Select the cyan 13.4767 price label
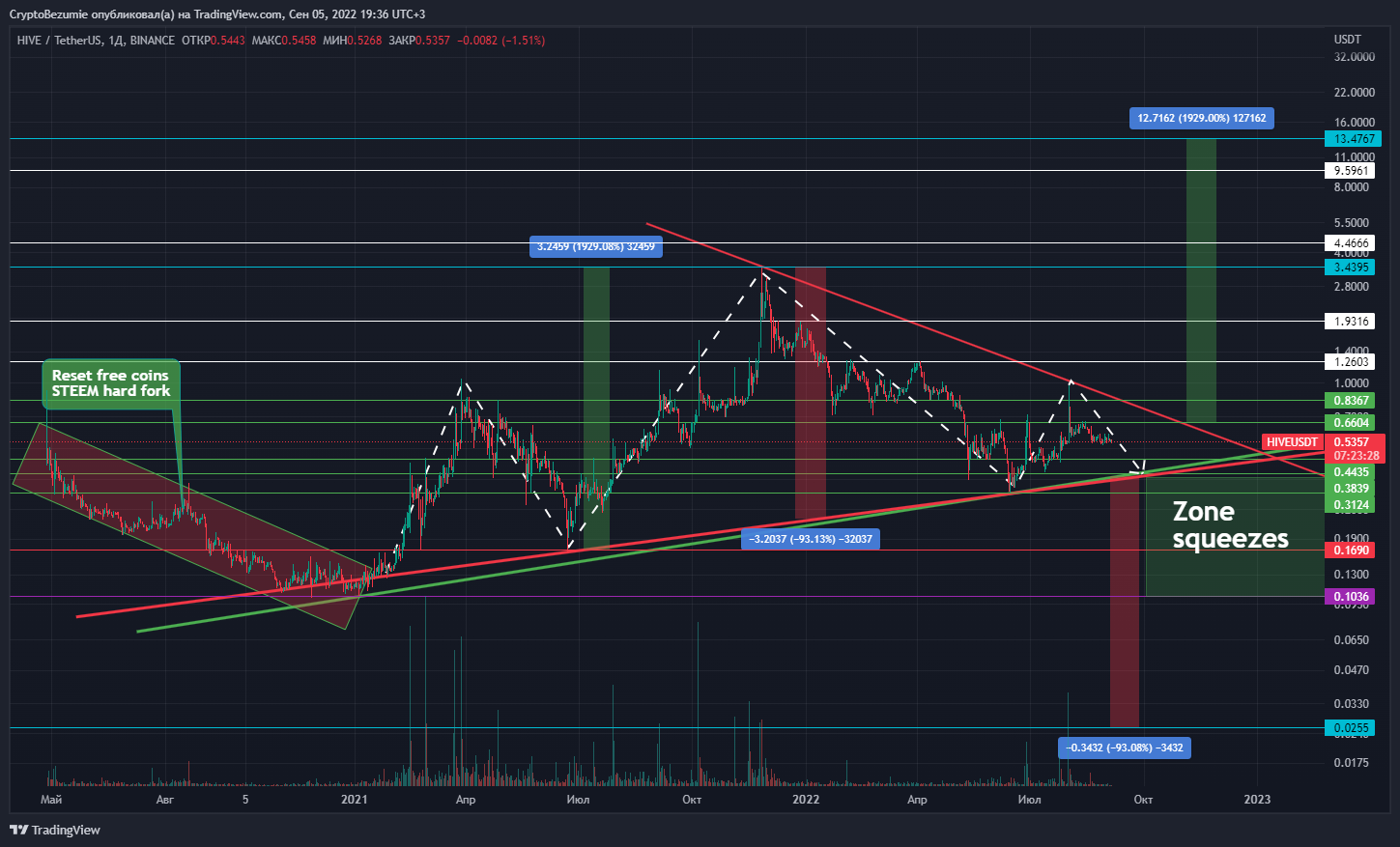 tap(1353, 139)
